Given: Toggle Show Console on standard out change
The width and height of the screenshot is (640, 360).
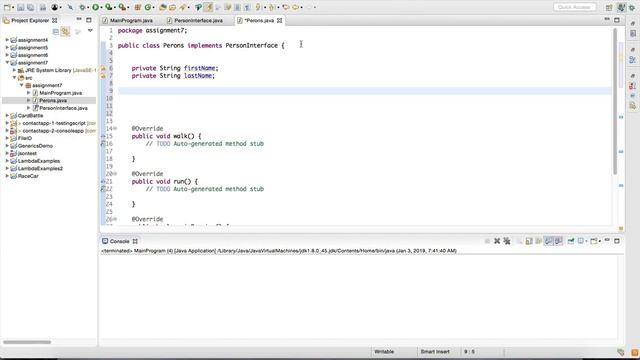Looking at the screenshot, I should tap(549, 241).
